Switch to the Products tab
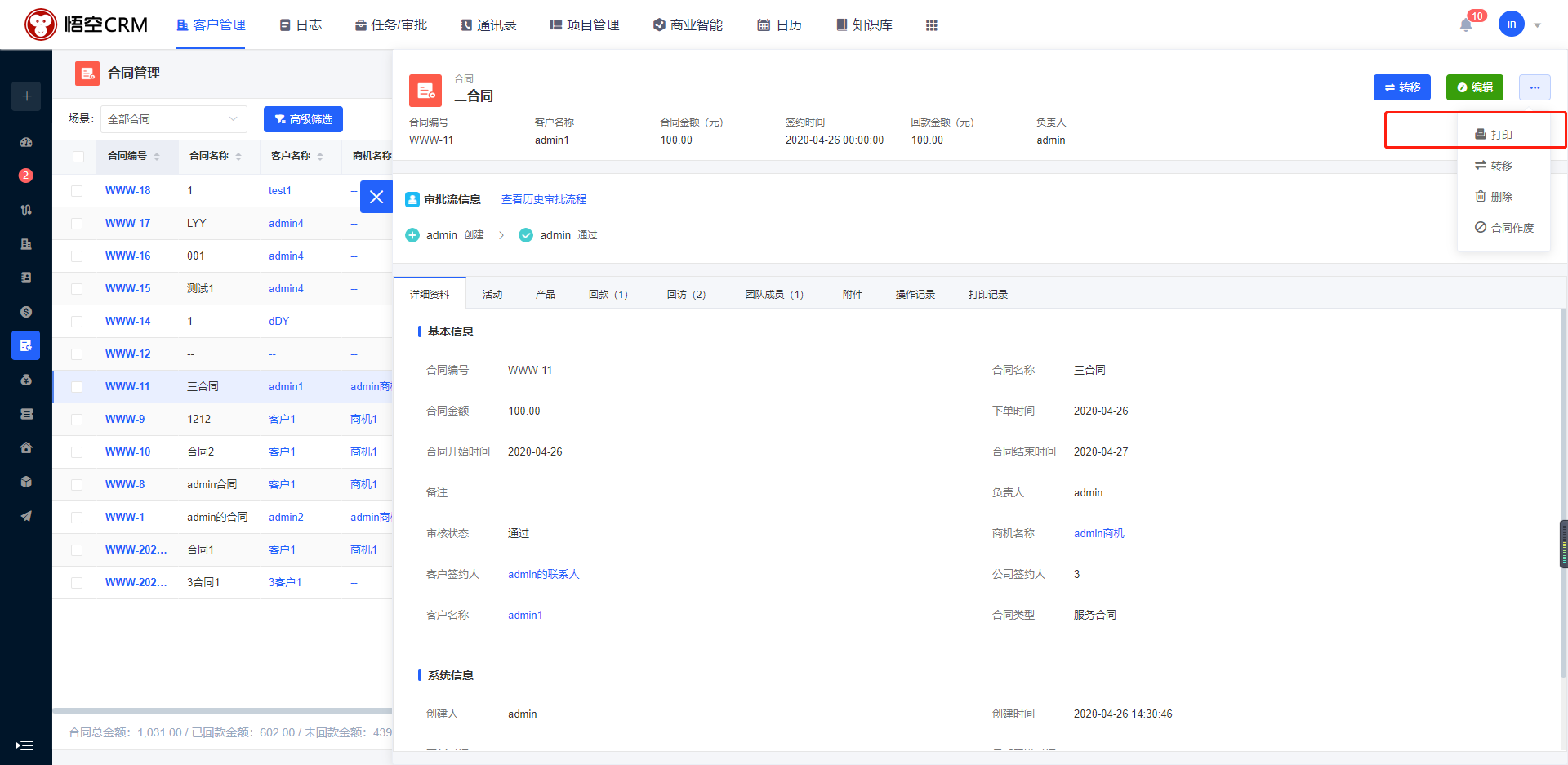This screenshot has width=1568, height=765. click(x=546, y=295)
